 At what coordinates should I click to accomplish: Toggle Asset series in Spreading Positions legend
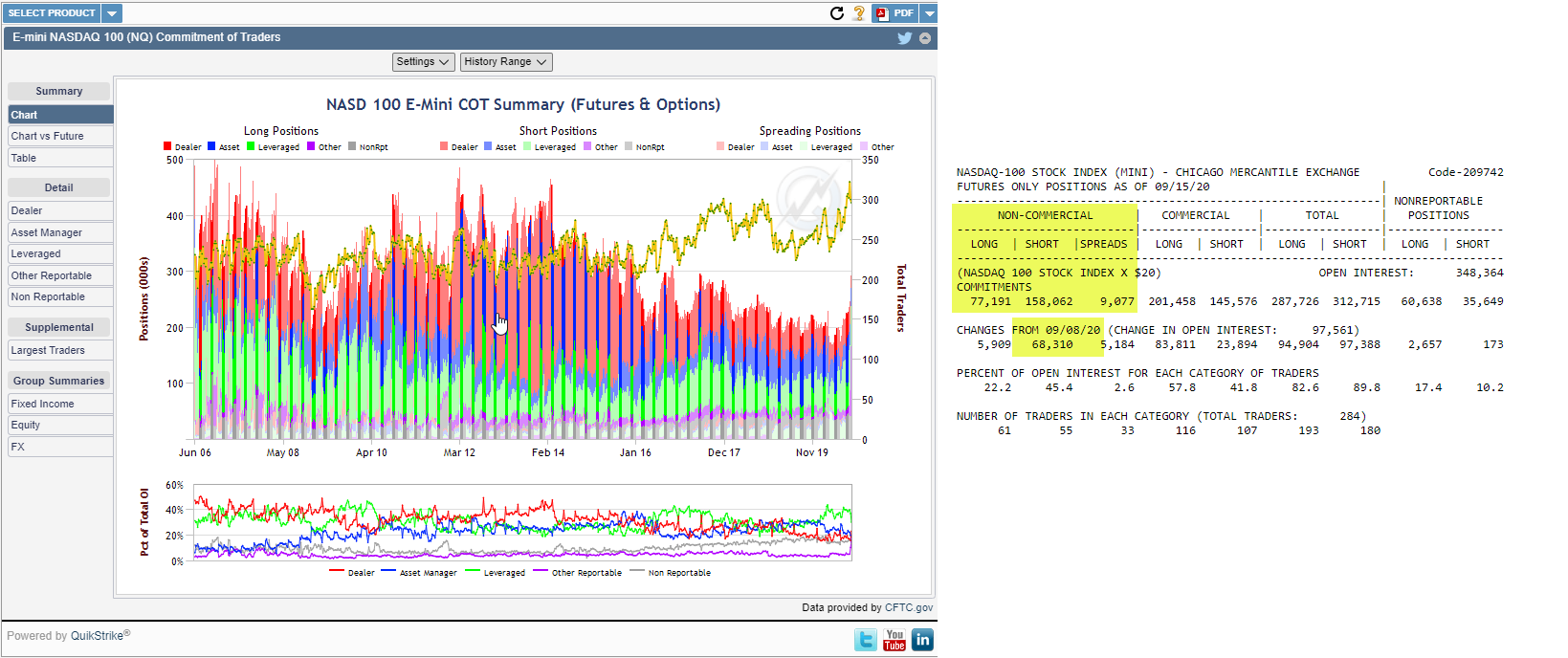tap(777, 147)
